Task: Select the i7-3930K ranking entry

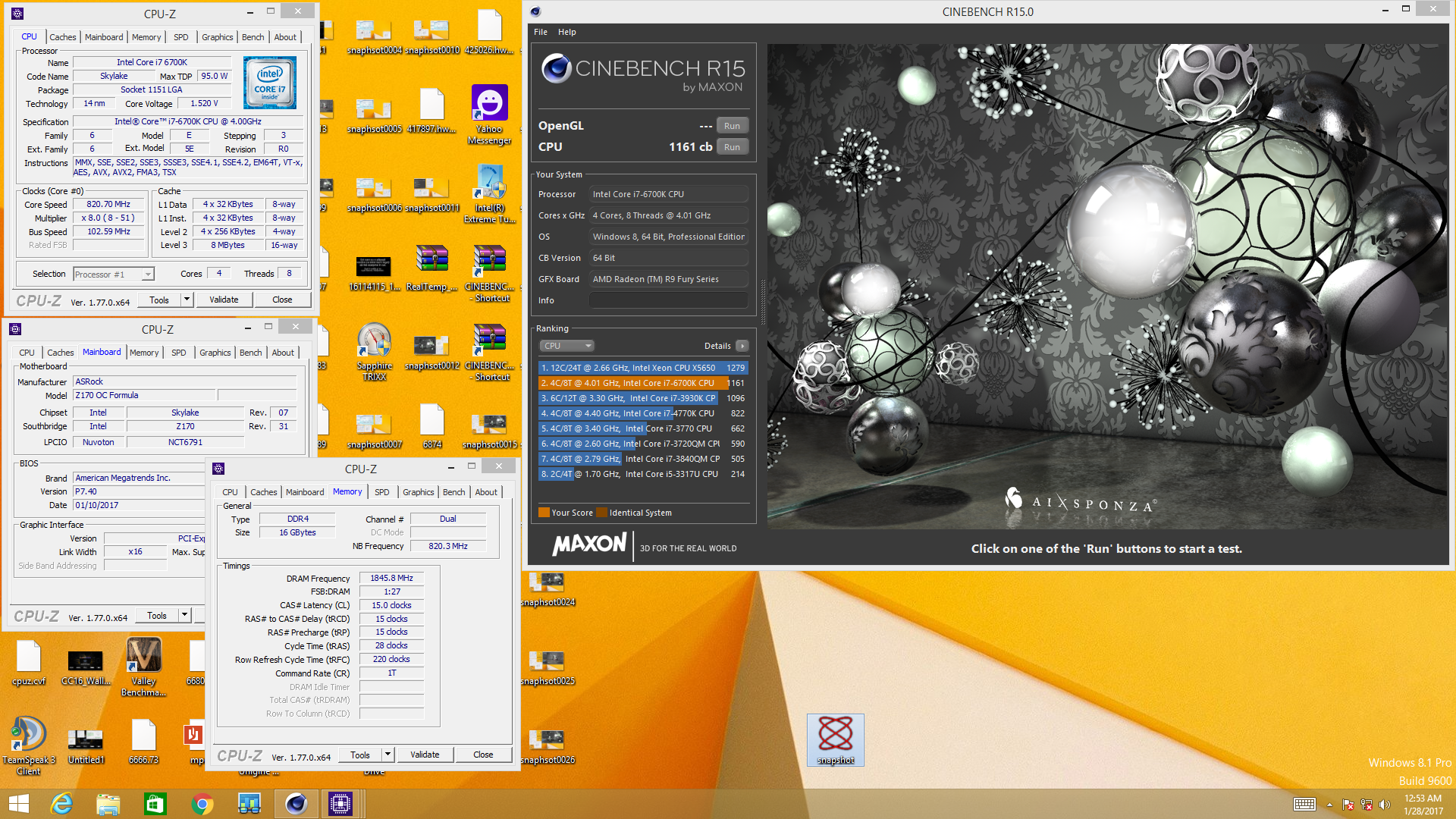Action: pyautogui.click(x=643, y=398)
